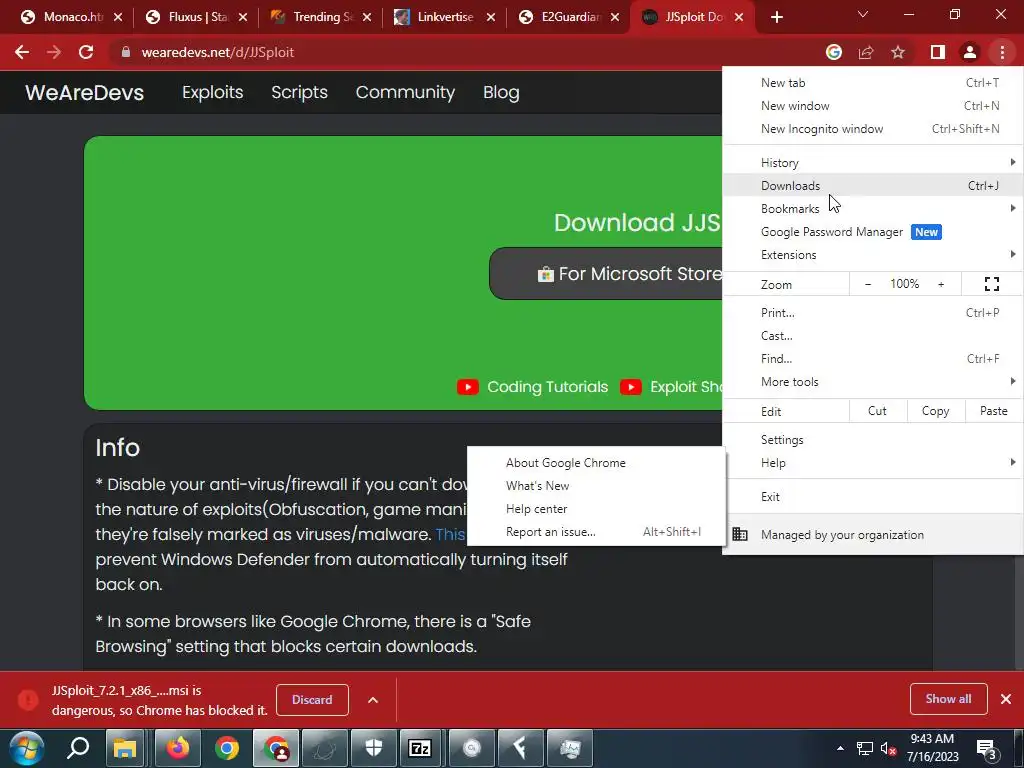Open taskbar search magnifier
The width and height of the screenshot is (1024, 768).
pyautogui.click(x=78, y=748)
